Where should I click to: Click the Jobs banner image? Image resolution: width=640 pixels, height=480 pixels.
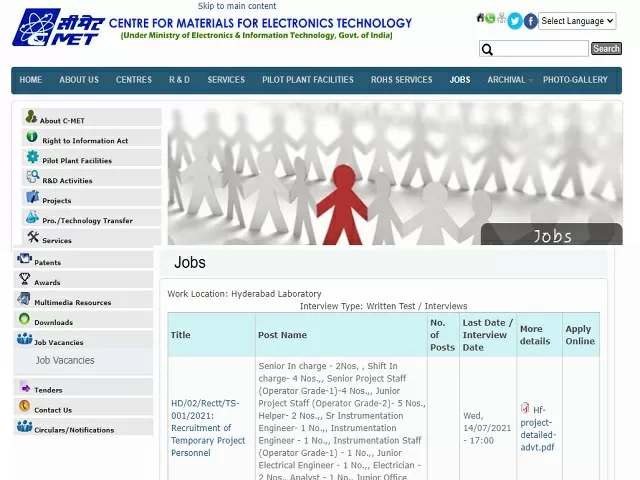(395, 173)
